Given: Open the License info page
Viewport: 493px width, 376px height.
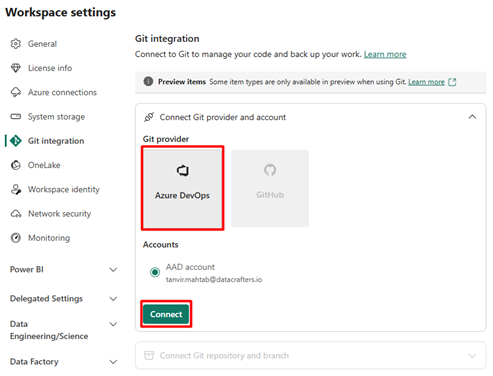Looking at the screenshot, I should point(50,68).
